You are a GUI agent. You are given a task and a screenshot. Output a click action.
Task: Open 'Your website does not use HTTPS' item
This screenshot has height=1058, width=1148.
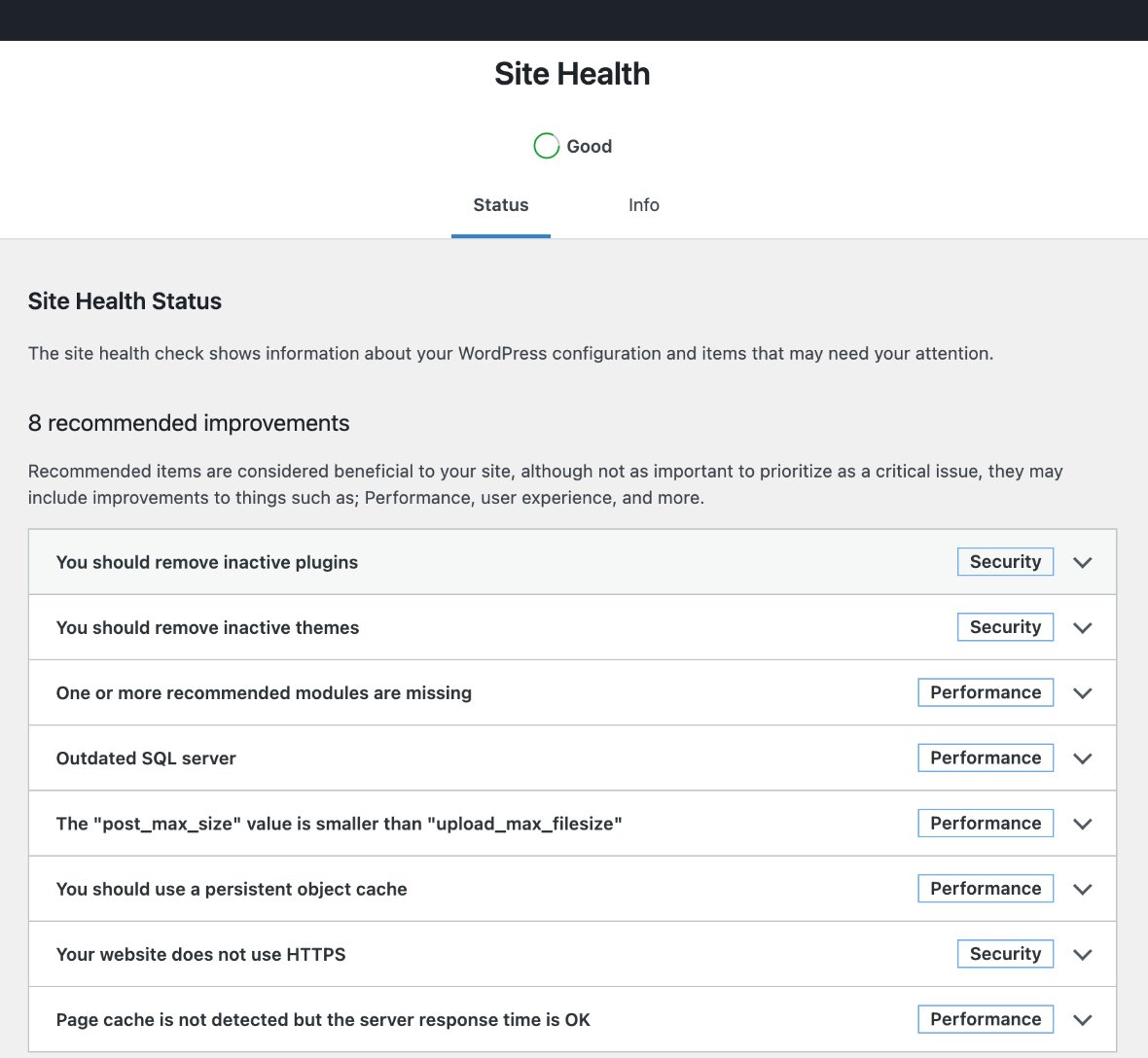(572, 954)
